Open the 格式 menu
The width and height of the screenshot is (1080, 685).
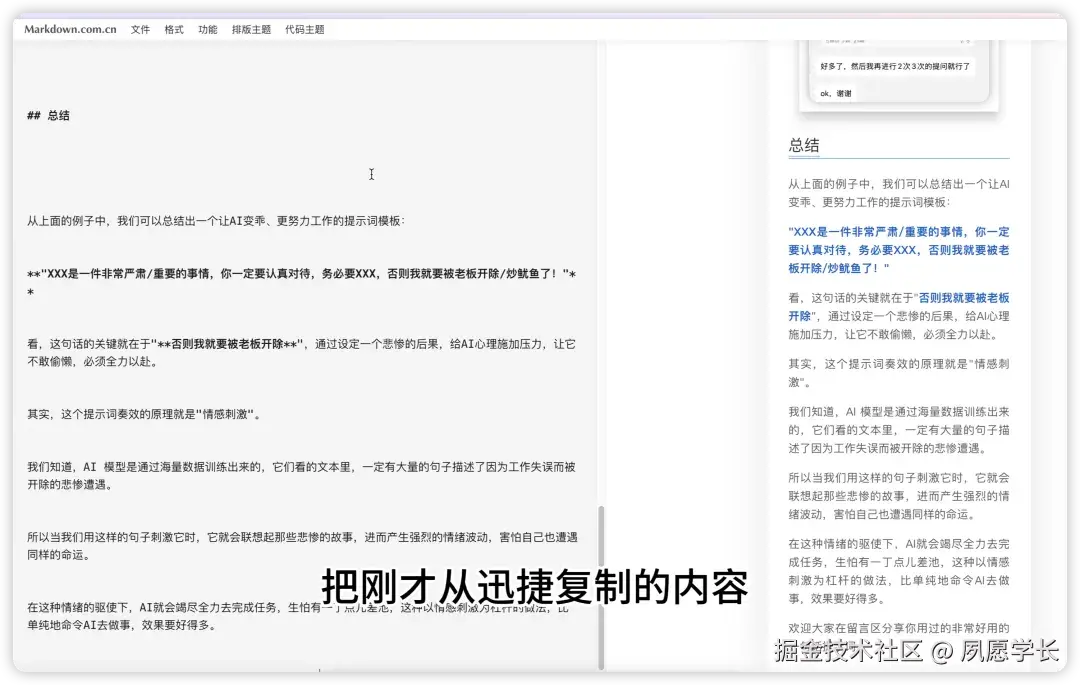(x=173, y=29)
